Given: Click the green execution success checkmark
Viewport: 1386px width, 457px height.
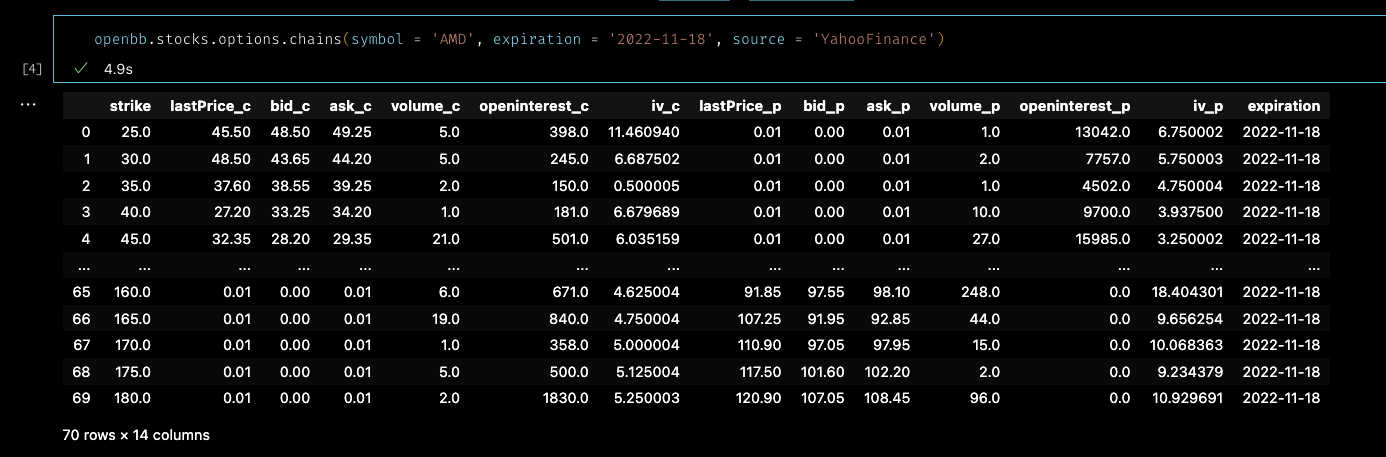Looking at the screenshot, I should click(80, 70).
